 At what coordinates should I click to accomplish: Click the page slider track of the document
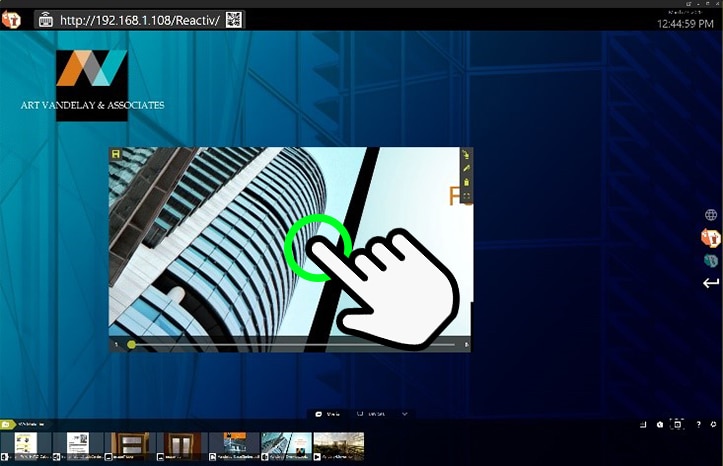(293, 344)
